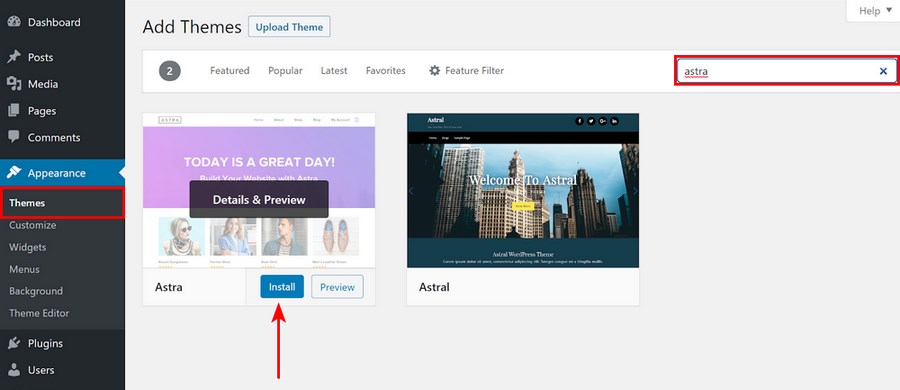This screenshot has height=390, width=900.
Task: Click the cart icon in the Astra preview header
Action: (x=357, y=120)
